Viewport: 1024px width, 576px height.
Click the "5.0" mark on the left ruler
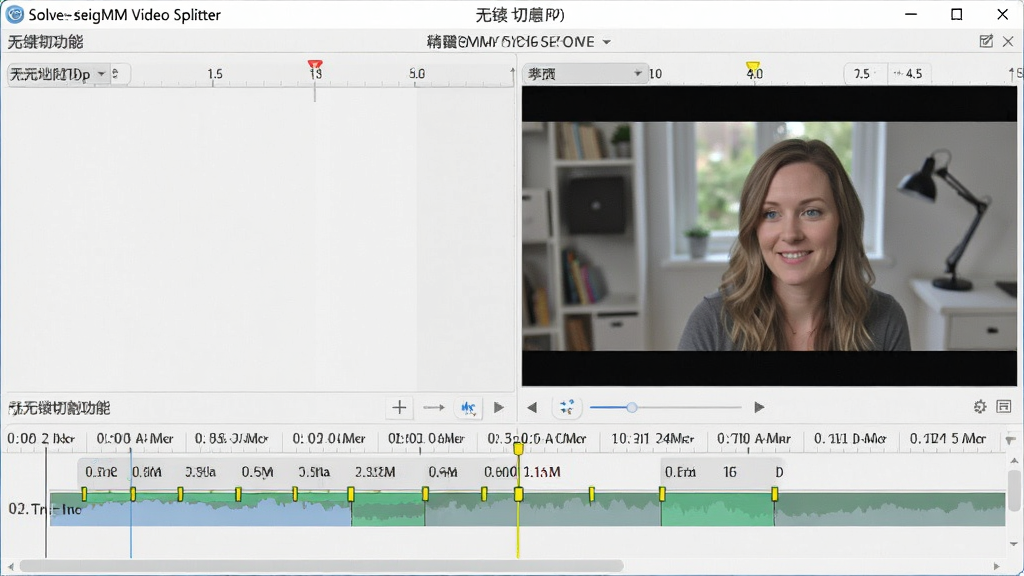click(417, 74)
